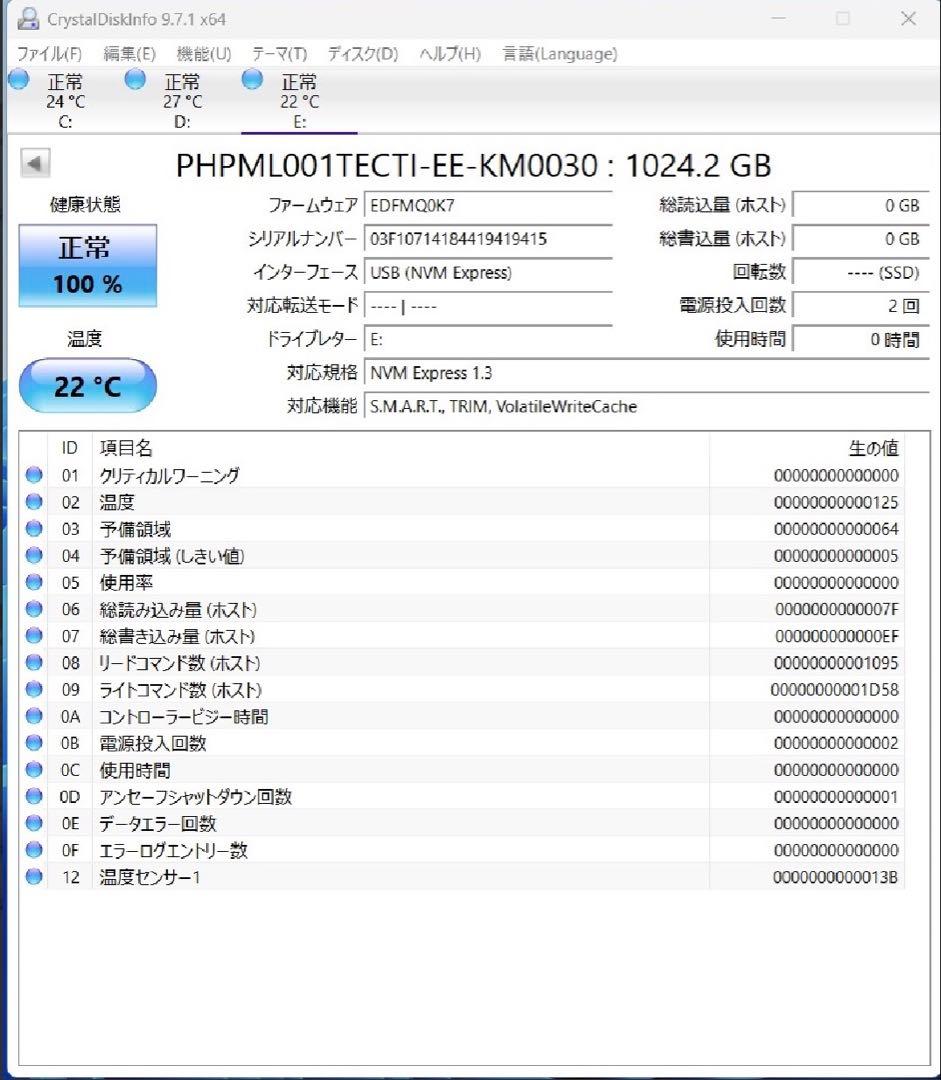Open the テーマ menu
Viewport: 941px width, 1080px height.
click(278, 54)
